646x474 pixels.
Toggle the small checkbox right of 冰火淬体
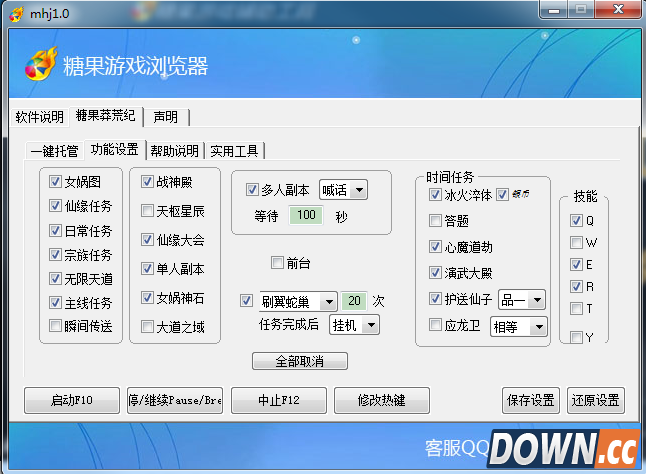tap(502, 194)
